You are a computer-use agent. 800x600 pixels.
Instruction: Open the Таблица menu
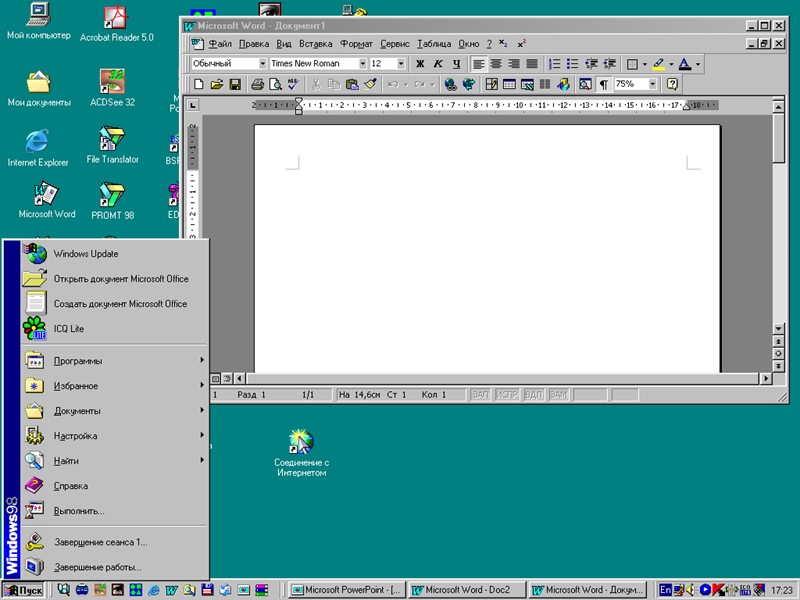pyautogui.click(x=434, y=44)
